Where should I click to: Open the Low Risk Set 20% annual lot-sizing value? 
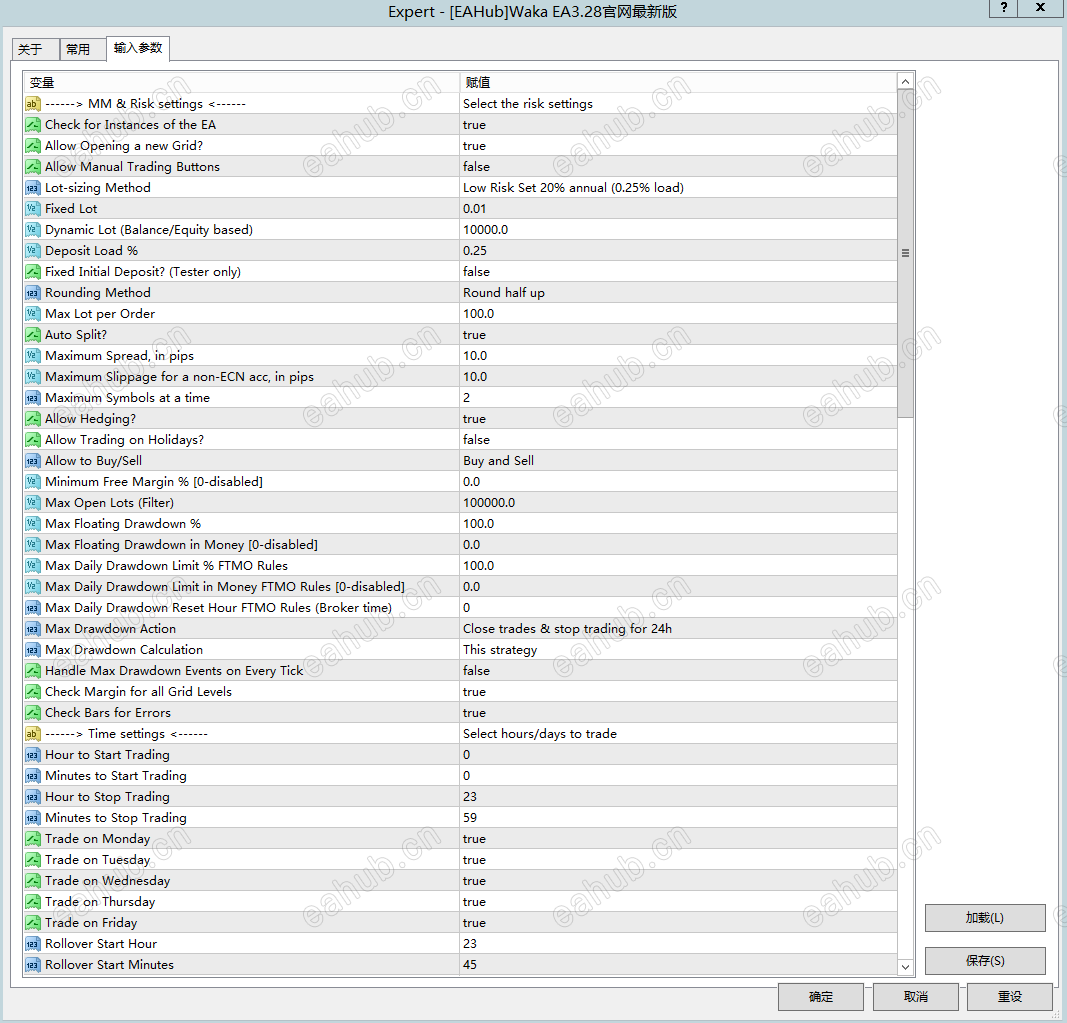coord(678,188)
